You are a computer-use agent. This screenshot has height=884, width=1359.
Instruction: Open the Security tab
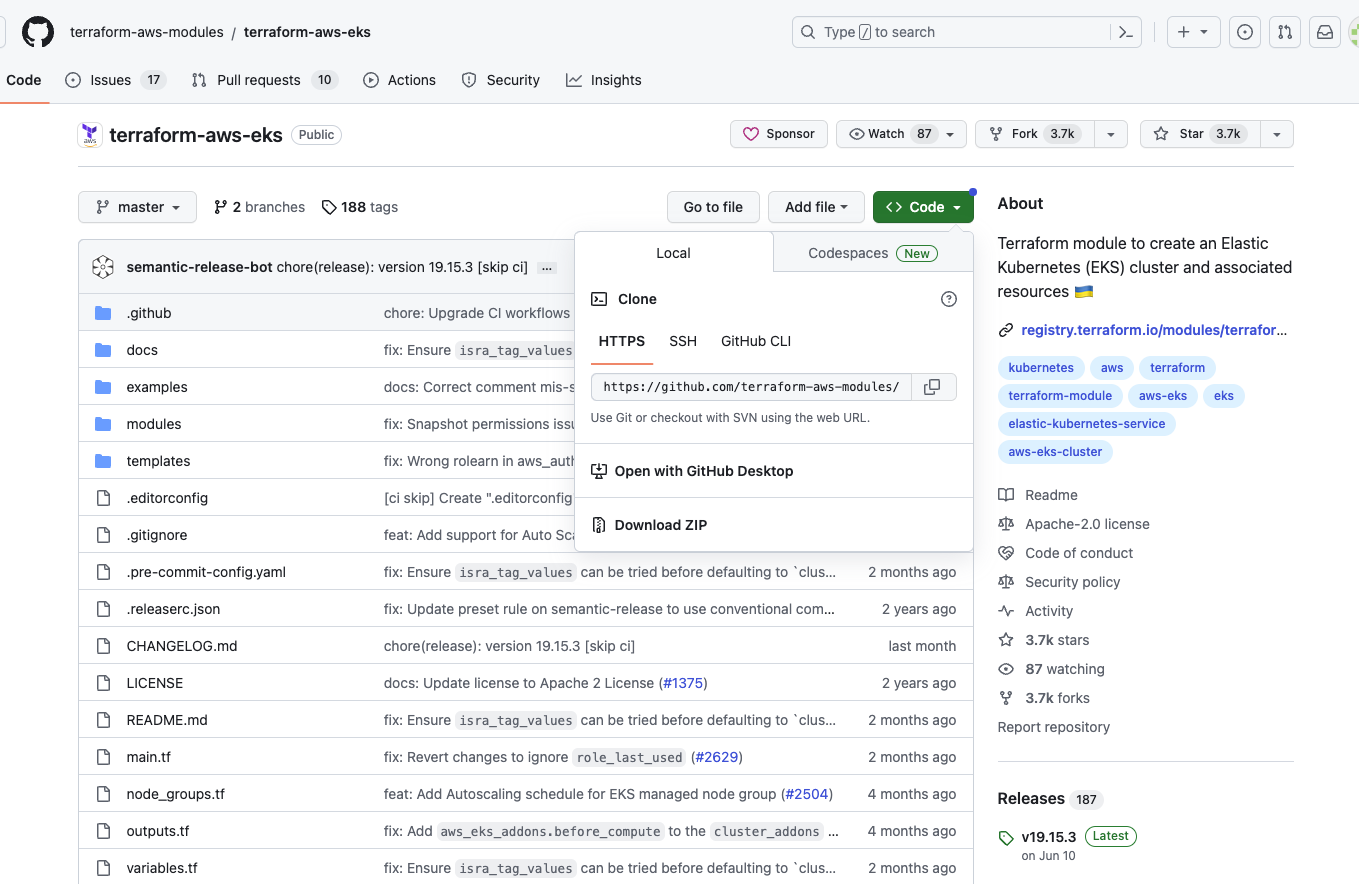click(501, 80)
